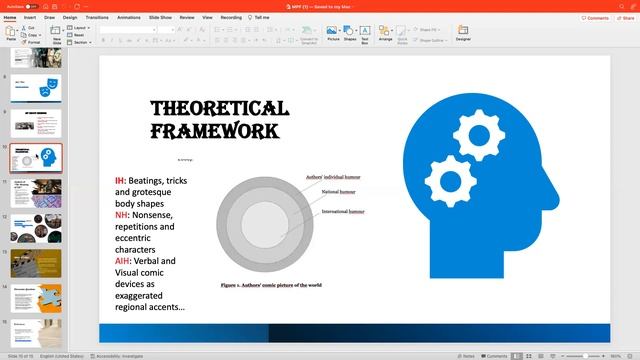Click the Redo icon in title bar

tap(77, 7)
